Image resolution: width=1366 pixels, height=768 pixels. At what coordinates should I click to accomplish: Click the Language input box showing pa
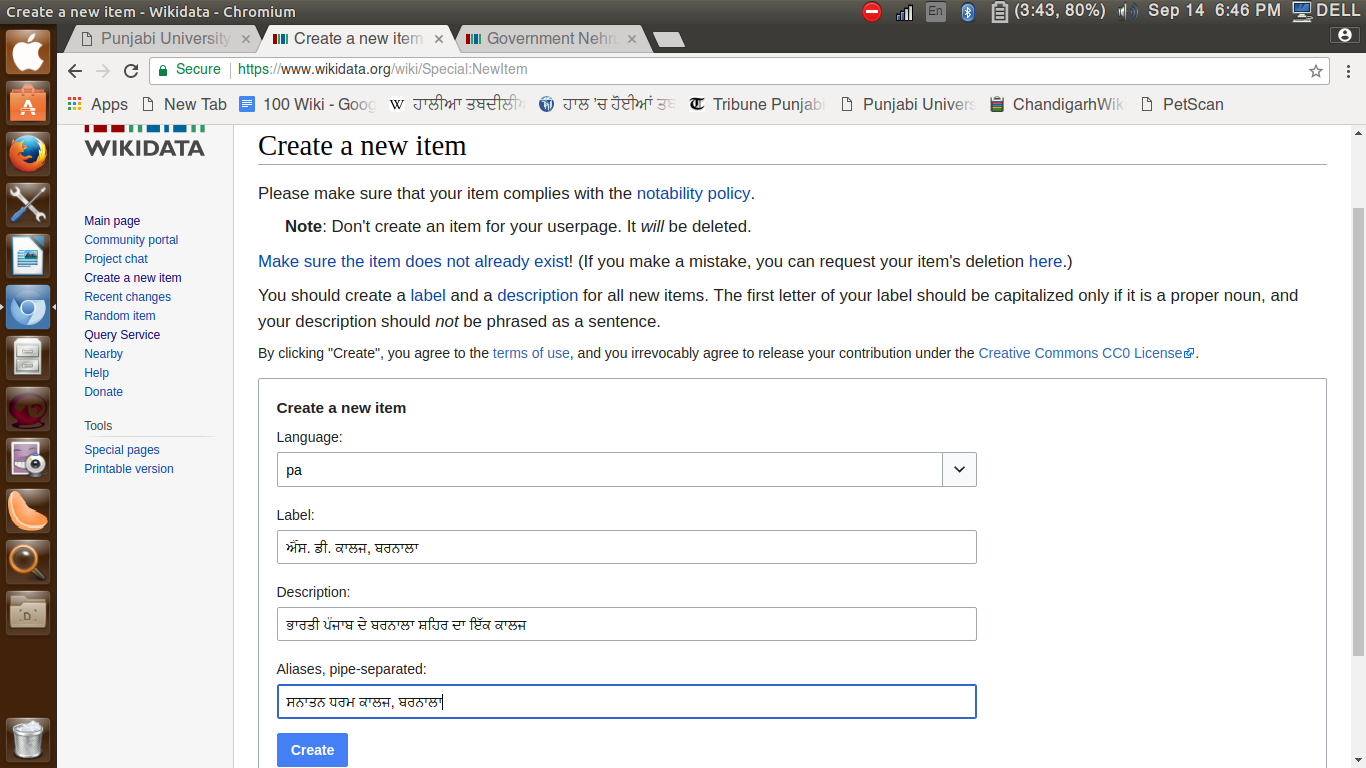coord(610,470)
